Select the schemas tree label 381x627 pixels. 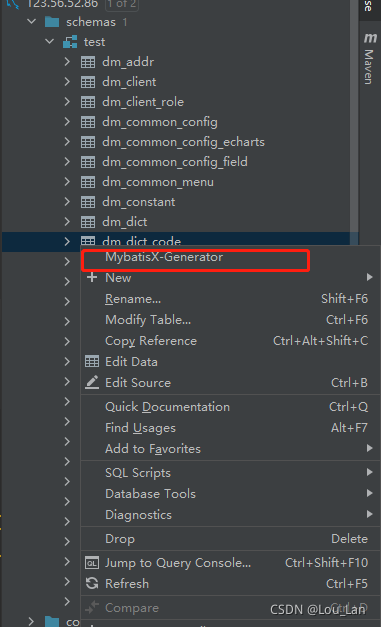[91, 22]
